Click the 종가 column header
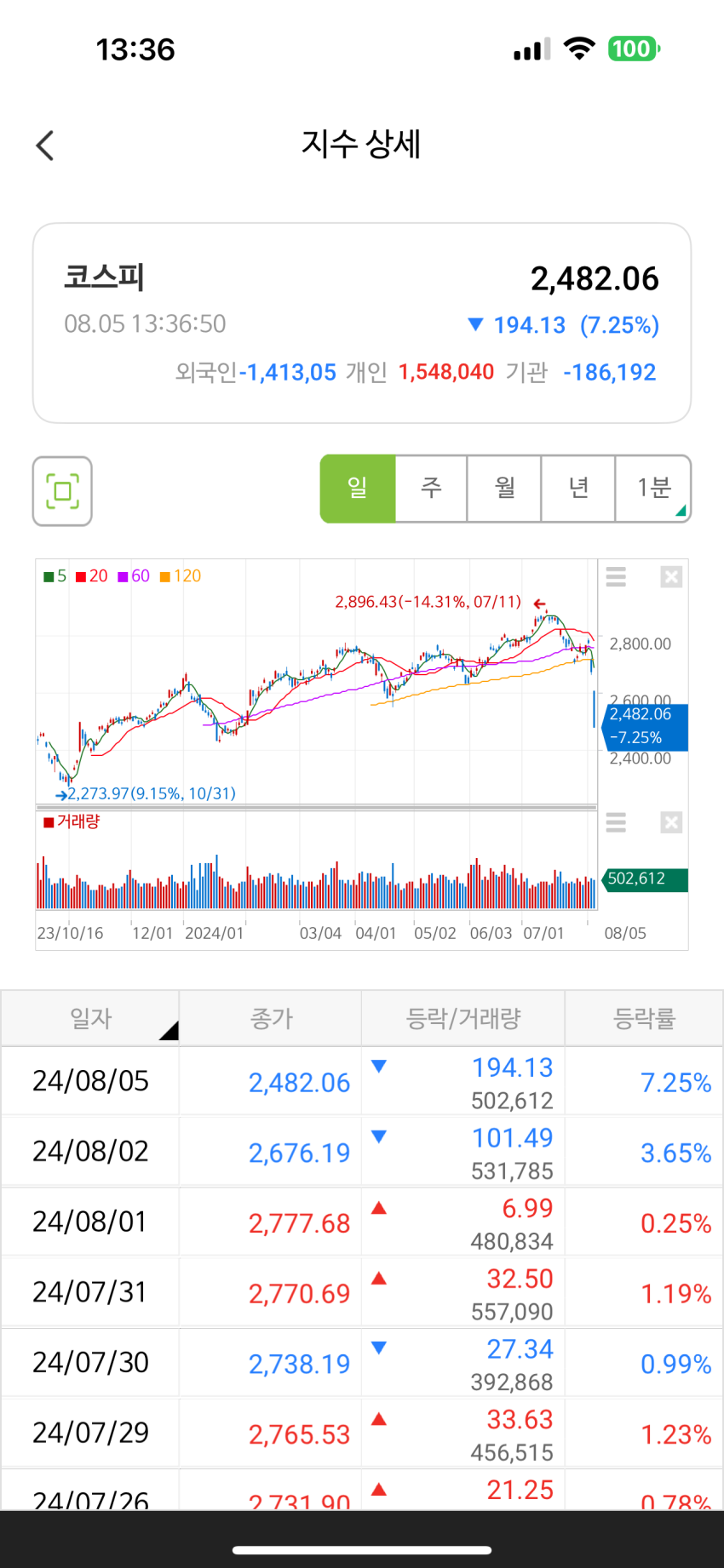The height and width of the screenshot is (1568, 724). click(x=271, y=1018)
